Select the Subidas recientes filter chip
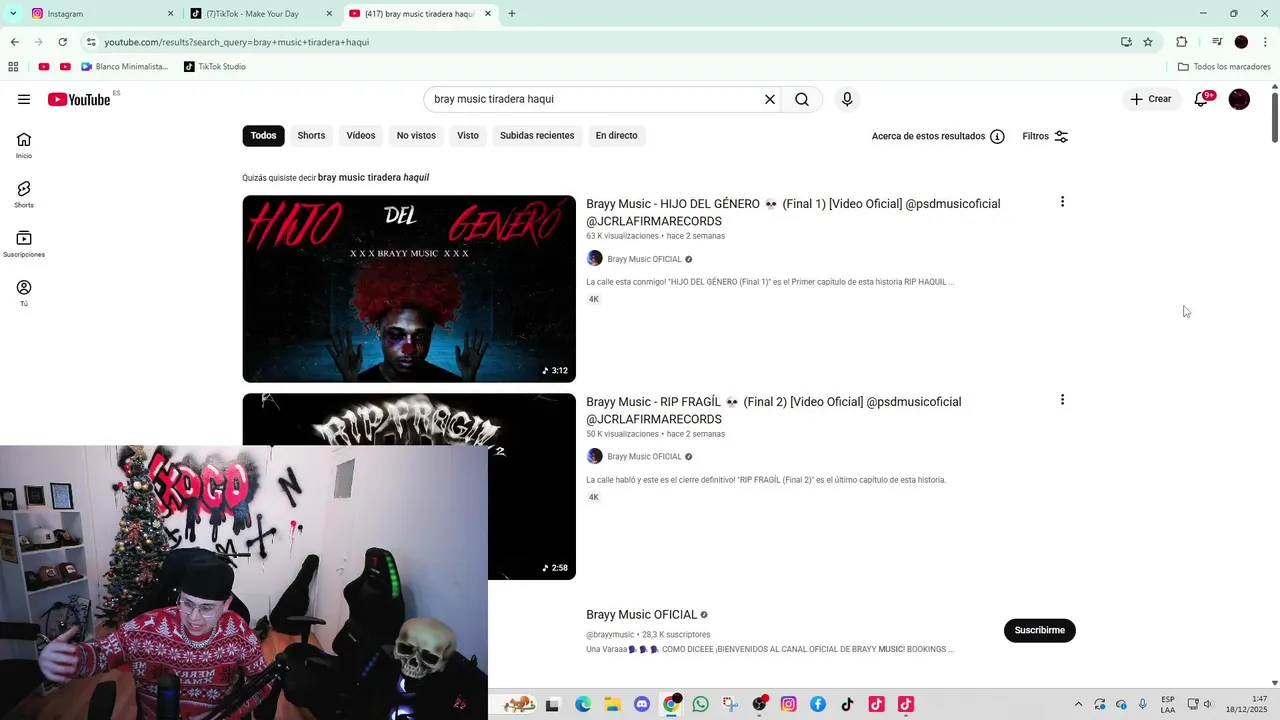The height and width of the screenshot is (720, 1280). pos(537,136)
